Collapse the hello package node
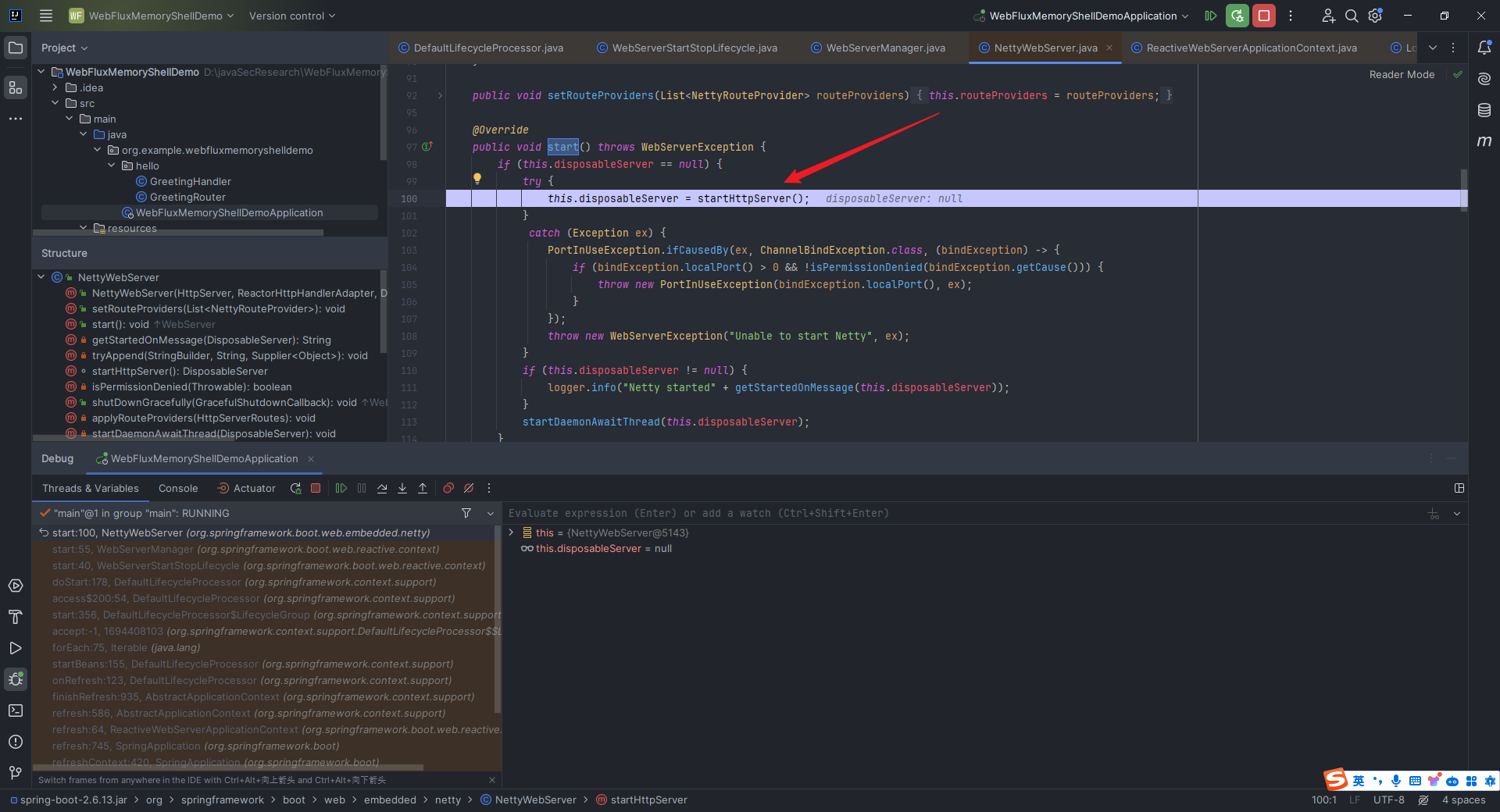 (x=112, y=166)
